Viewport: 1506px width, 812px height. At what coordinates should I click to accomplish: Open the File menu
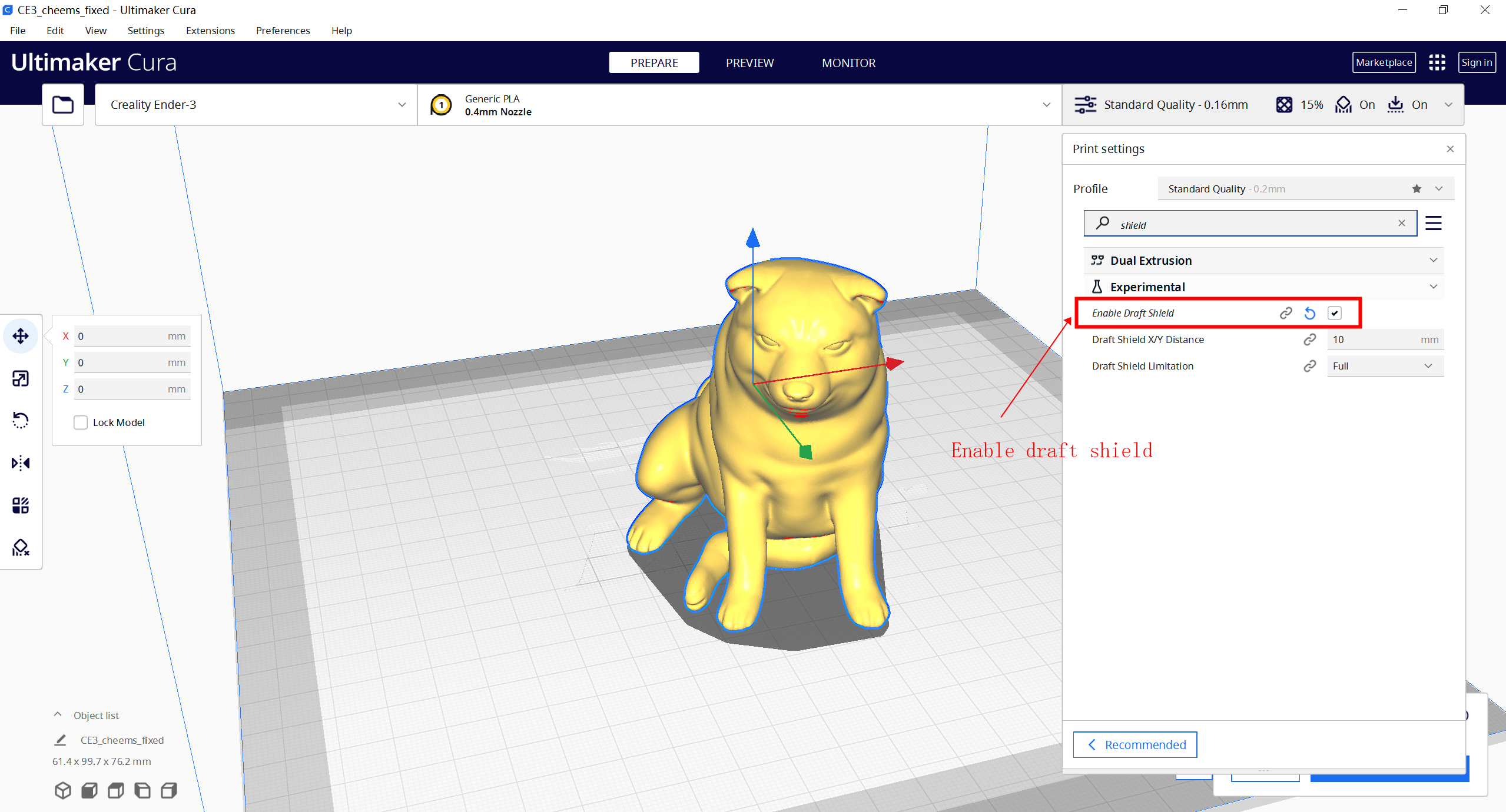pyautogui.click(x=18, y=31)
